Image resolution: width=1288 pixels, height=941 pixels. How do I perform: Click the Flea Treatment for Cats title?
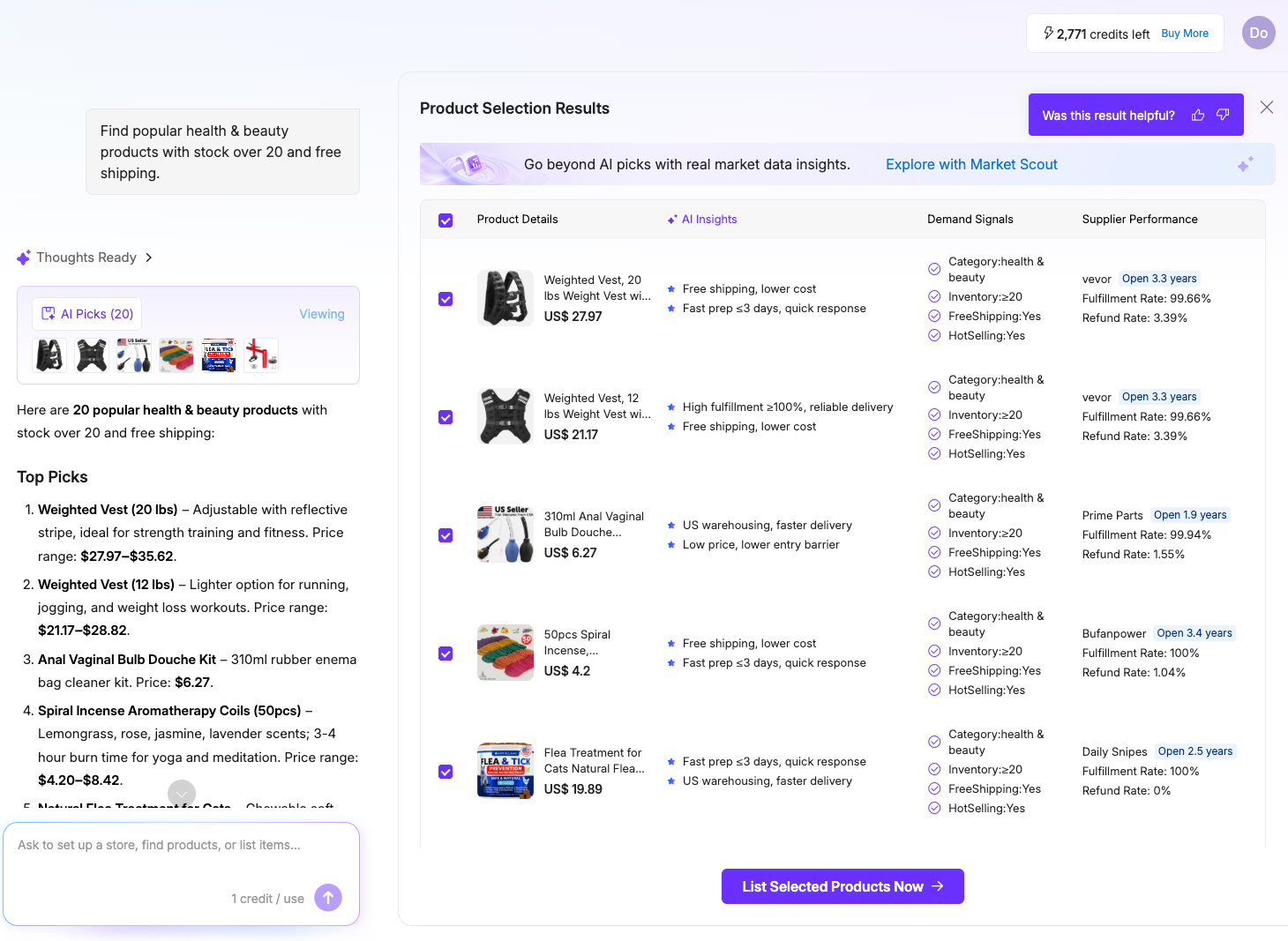pyautogui.click(x=595, y=761)
